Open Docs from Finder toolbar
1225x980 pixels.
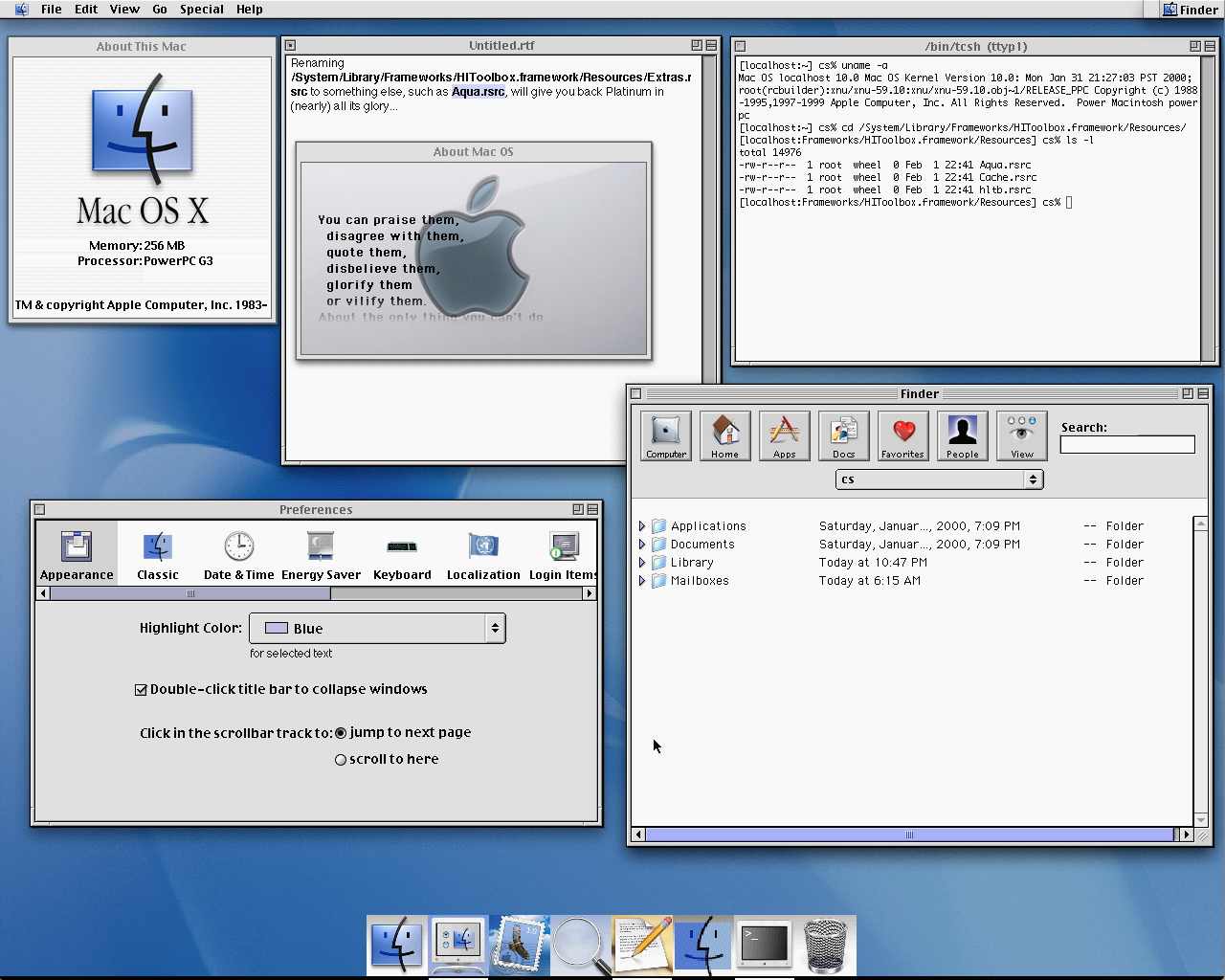(843, 435)
